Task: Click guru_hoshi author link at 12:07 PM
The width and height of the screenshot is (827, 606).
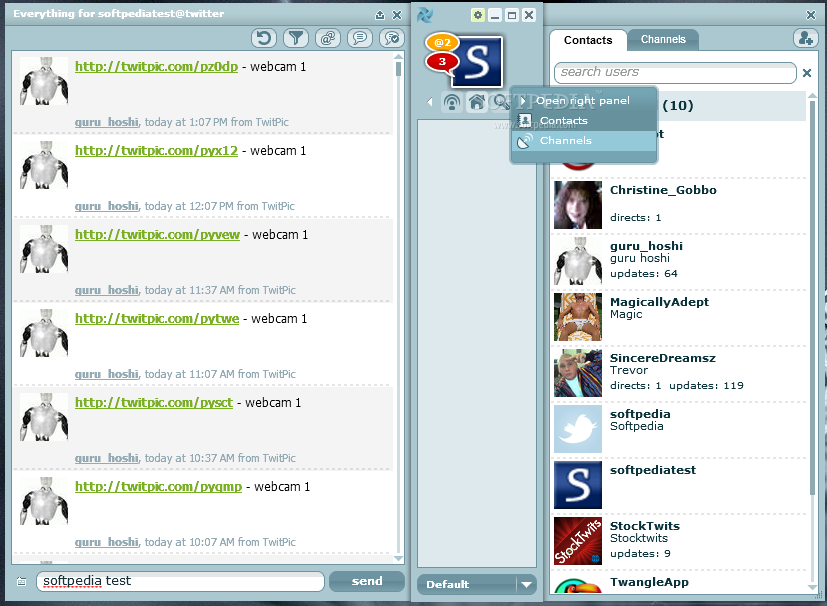Action: (107, 206)
